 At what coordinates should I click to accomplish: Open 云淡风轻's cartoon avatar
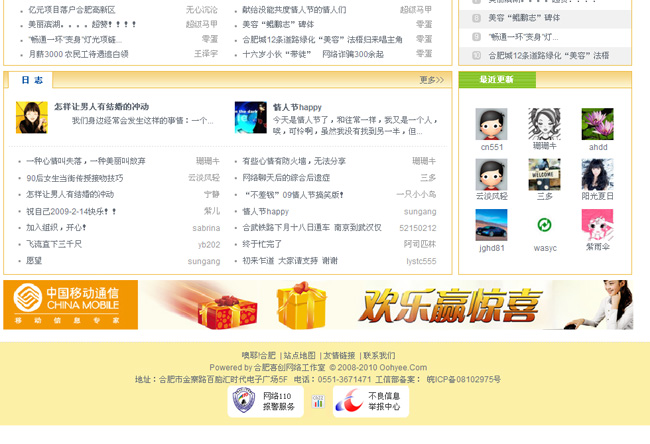[x=491, y=175]
